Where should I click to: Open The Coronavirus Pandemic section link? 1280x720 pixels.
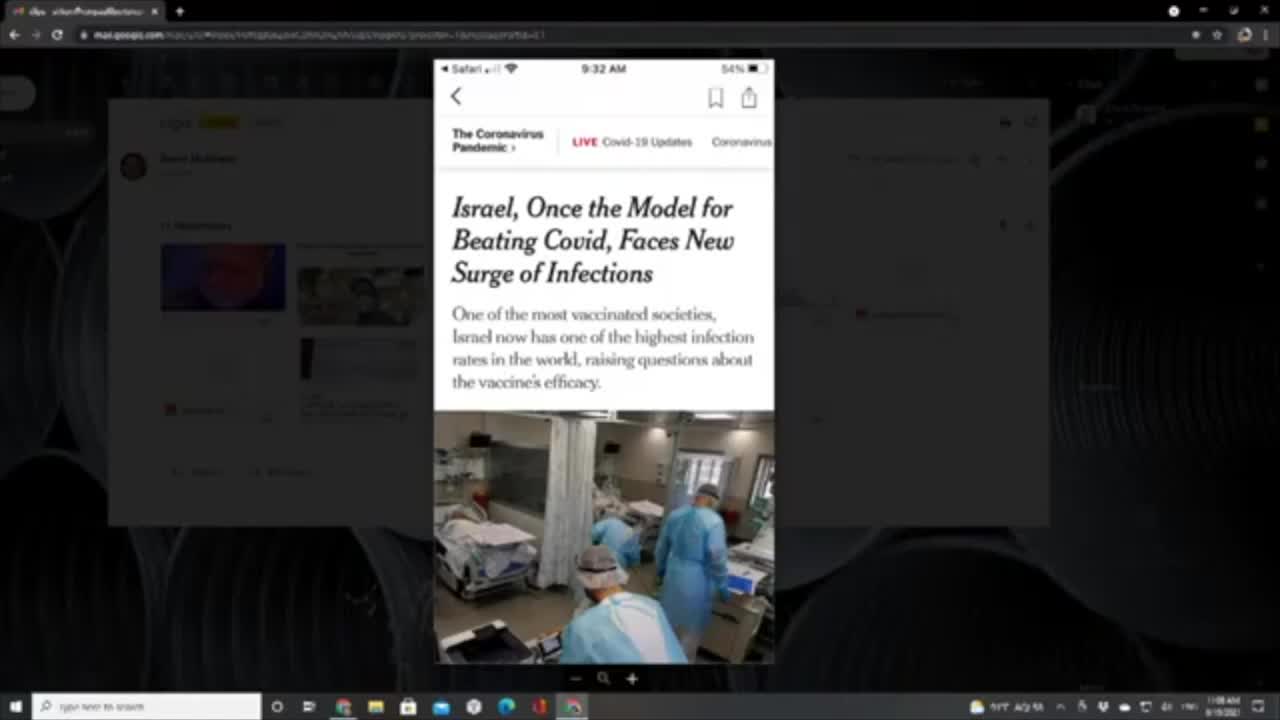pos(497,141)
